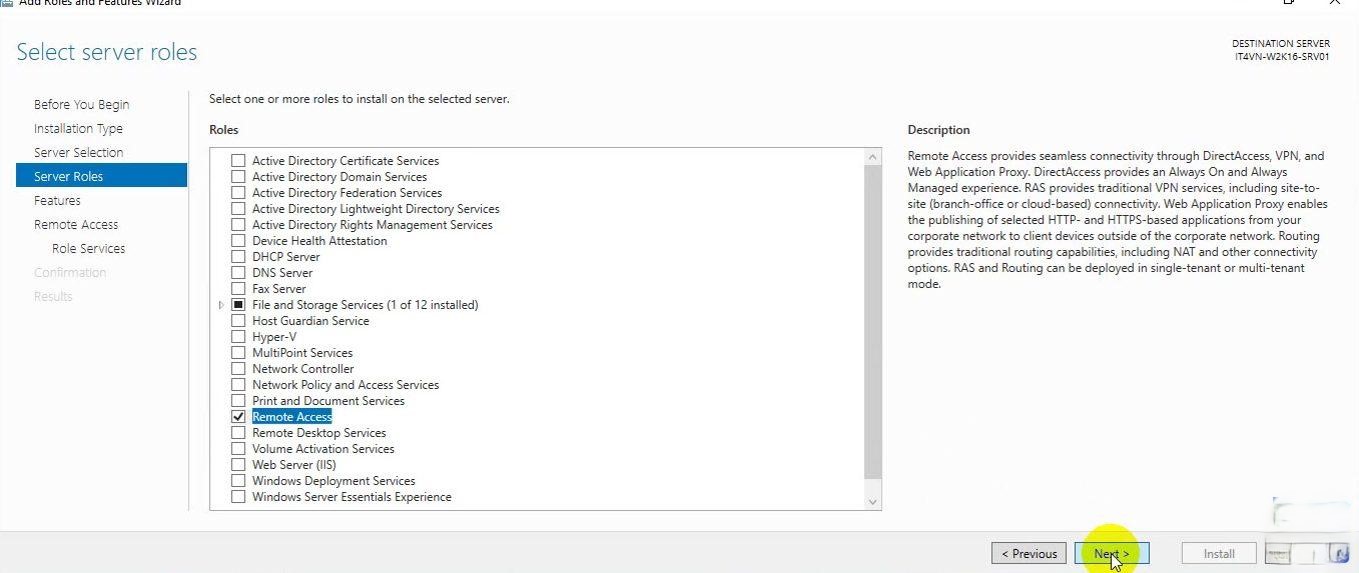Open the Installation Type wizard step

(78, 129)
